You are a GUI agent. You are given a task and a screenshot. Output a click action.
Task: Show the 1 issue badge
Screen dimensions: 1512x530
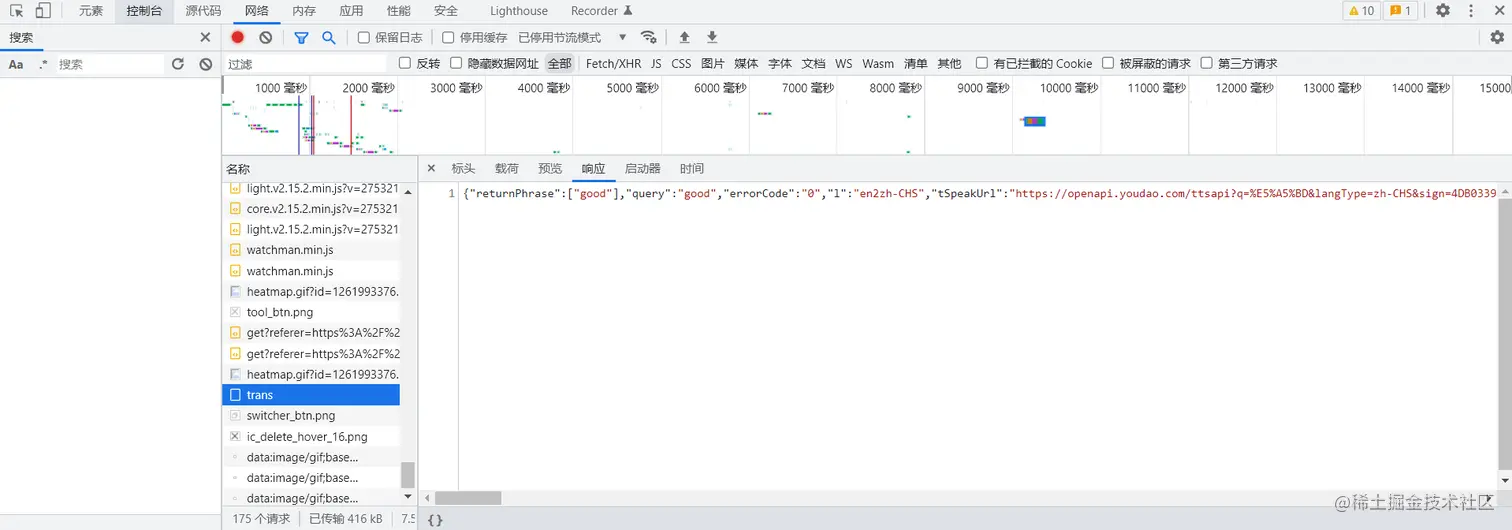click(1400, 11)
